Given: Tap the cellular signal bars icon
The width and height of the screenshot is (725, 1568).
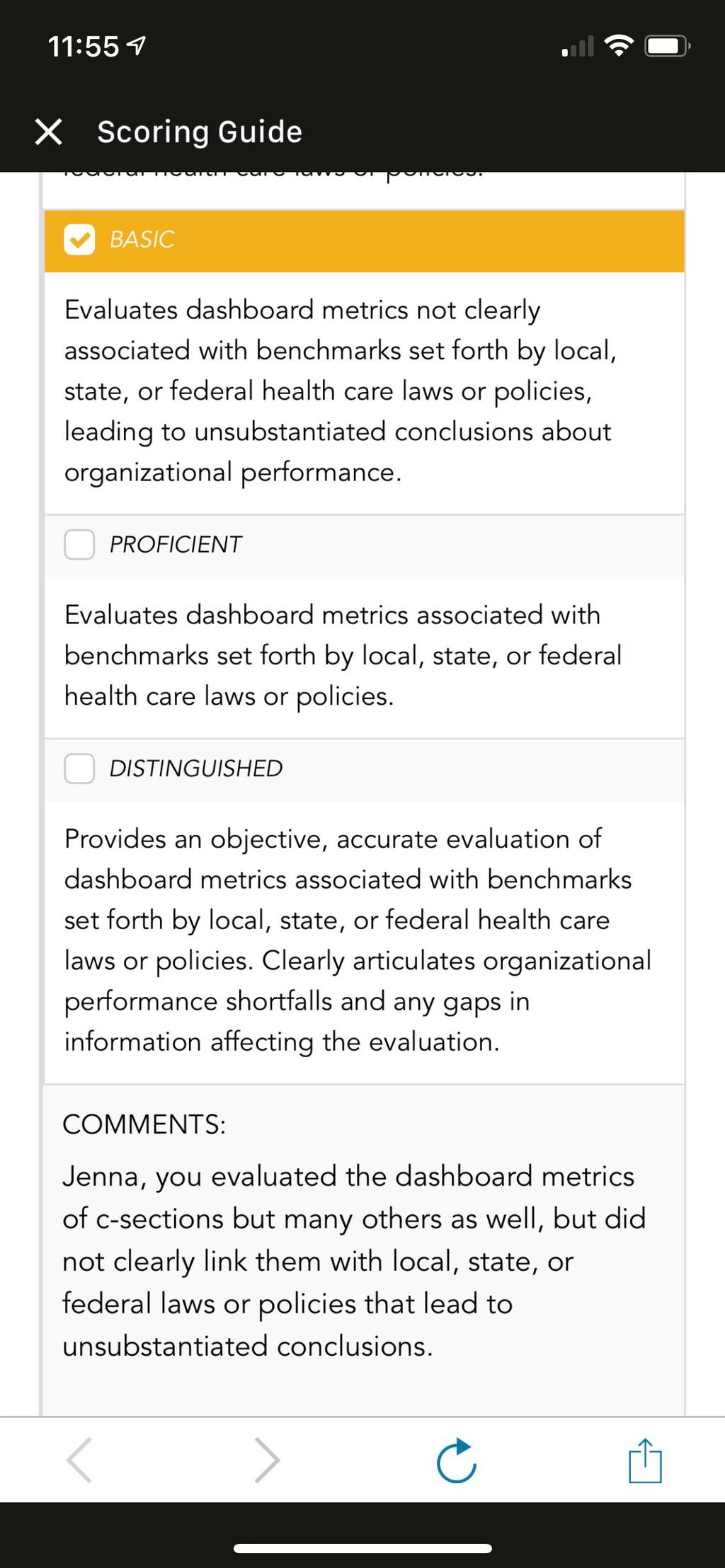Looking at the screenshot, I should click(x=578, y=47).
